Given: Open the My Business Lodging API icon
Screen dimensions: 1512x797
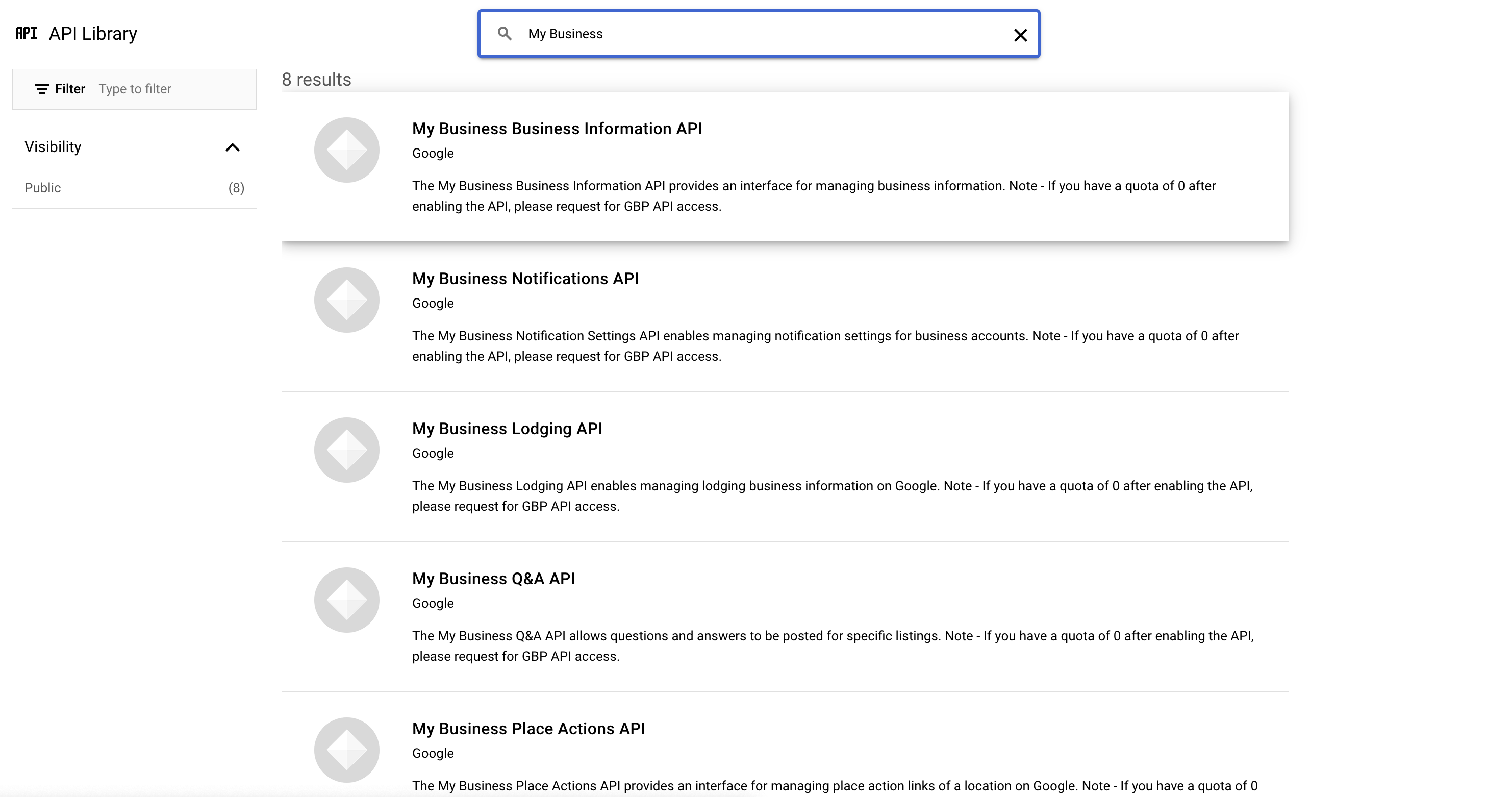Looking at the screenshot, I should point(346,450).
